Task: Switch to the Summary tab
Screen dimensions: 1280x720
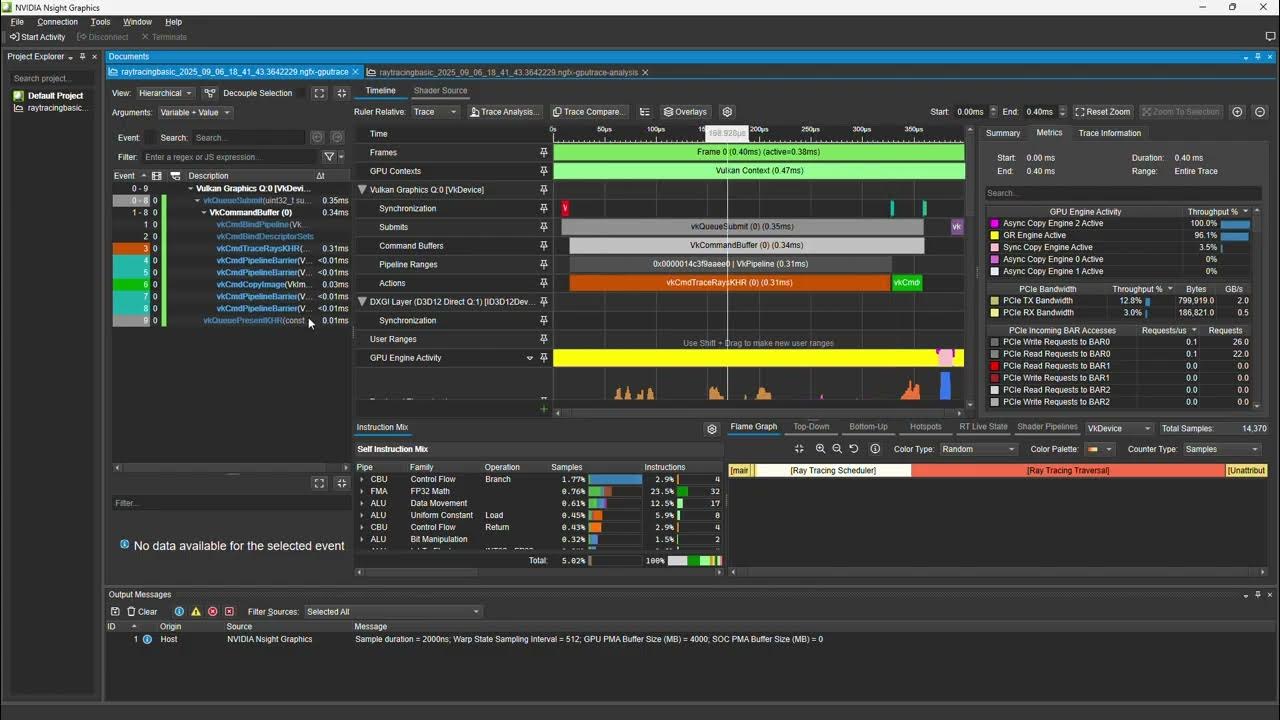Action: (1003, 133)
